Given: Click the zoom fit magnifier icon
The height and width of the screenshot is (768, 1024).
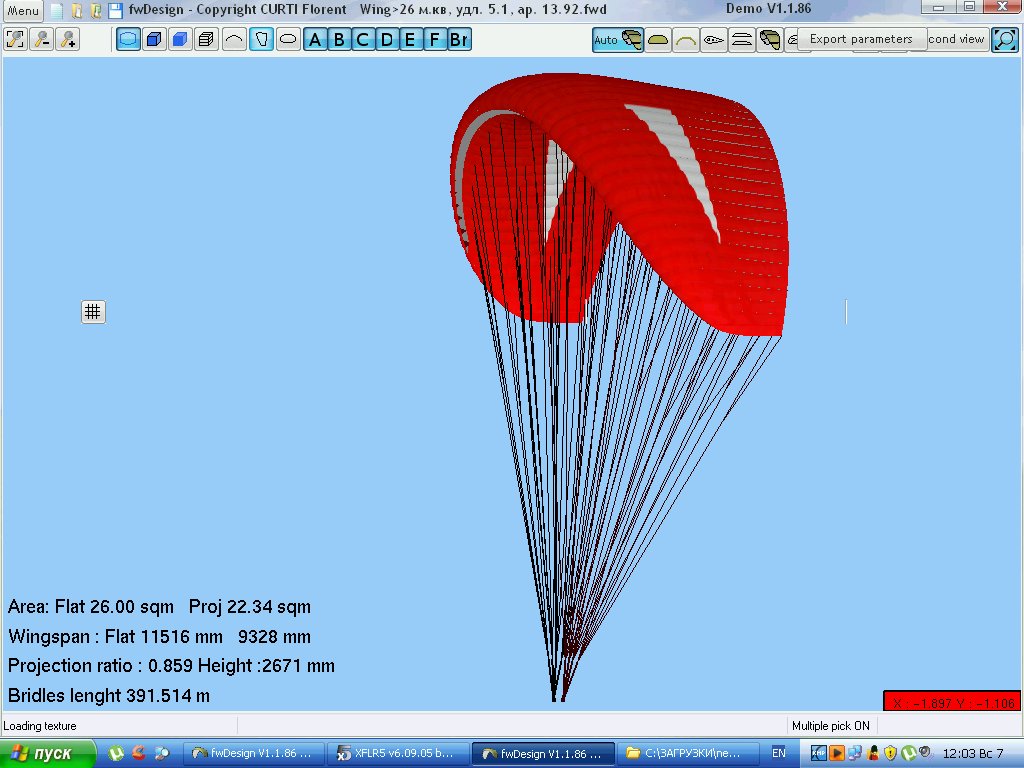Looking at the screenshot, I should tap(16, 40).
